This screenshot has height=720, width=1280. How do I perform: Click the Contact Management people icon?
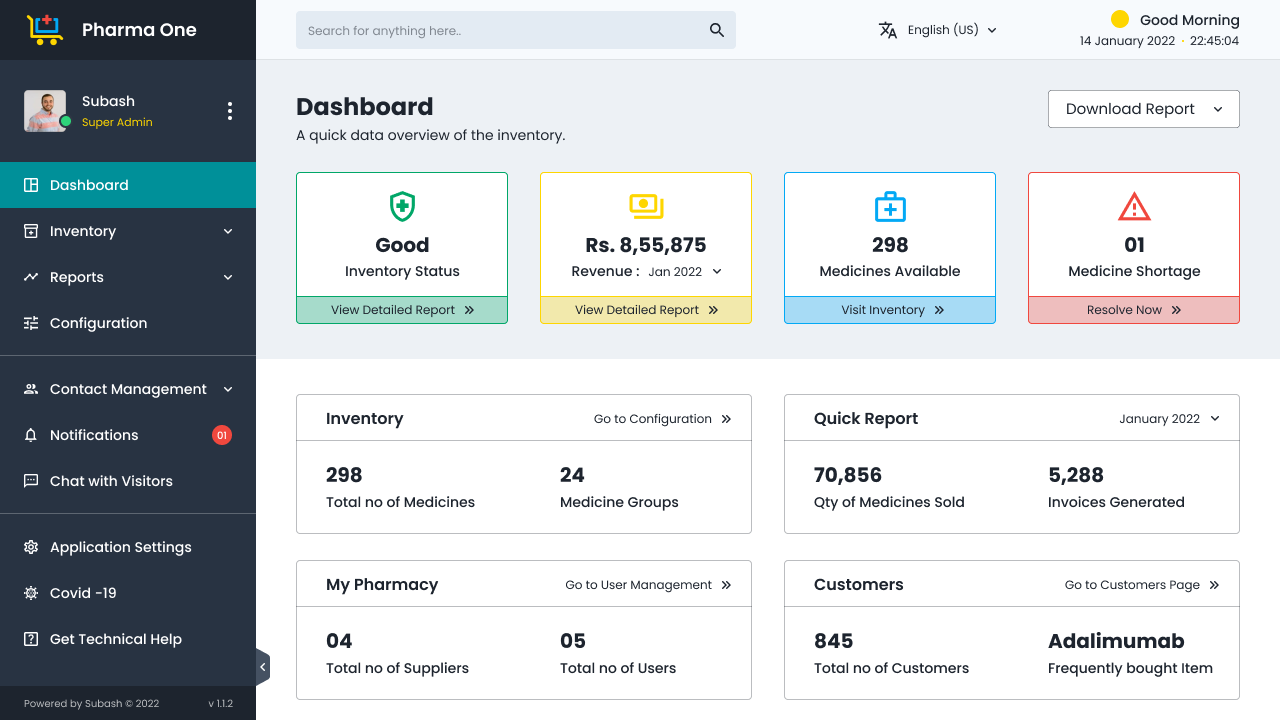(31, 389)
